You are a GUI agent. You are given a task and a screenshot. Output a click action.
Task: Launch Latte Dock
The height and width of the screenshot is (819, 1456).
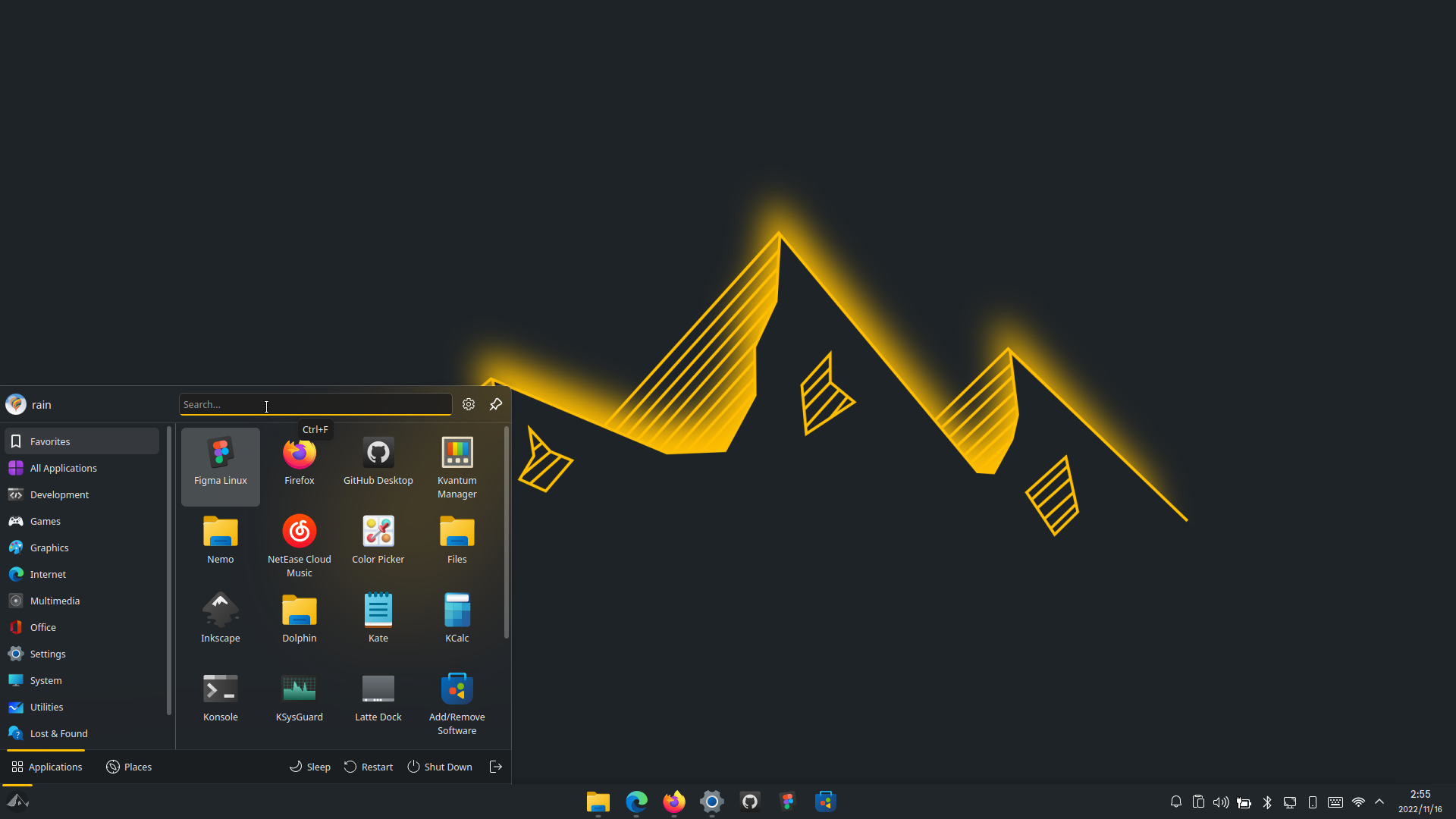coord(378,703)
